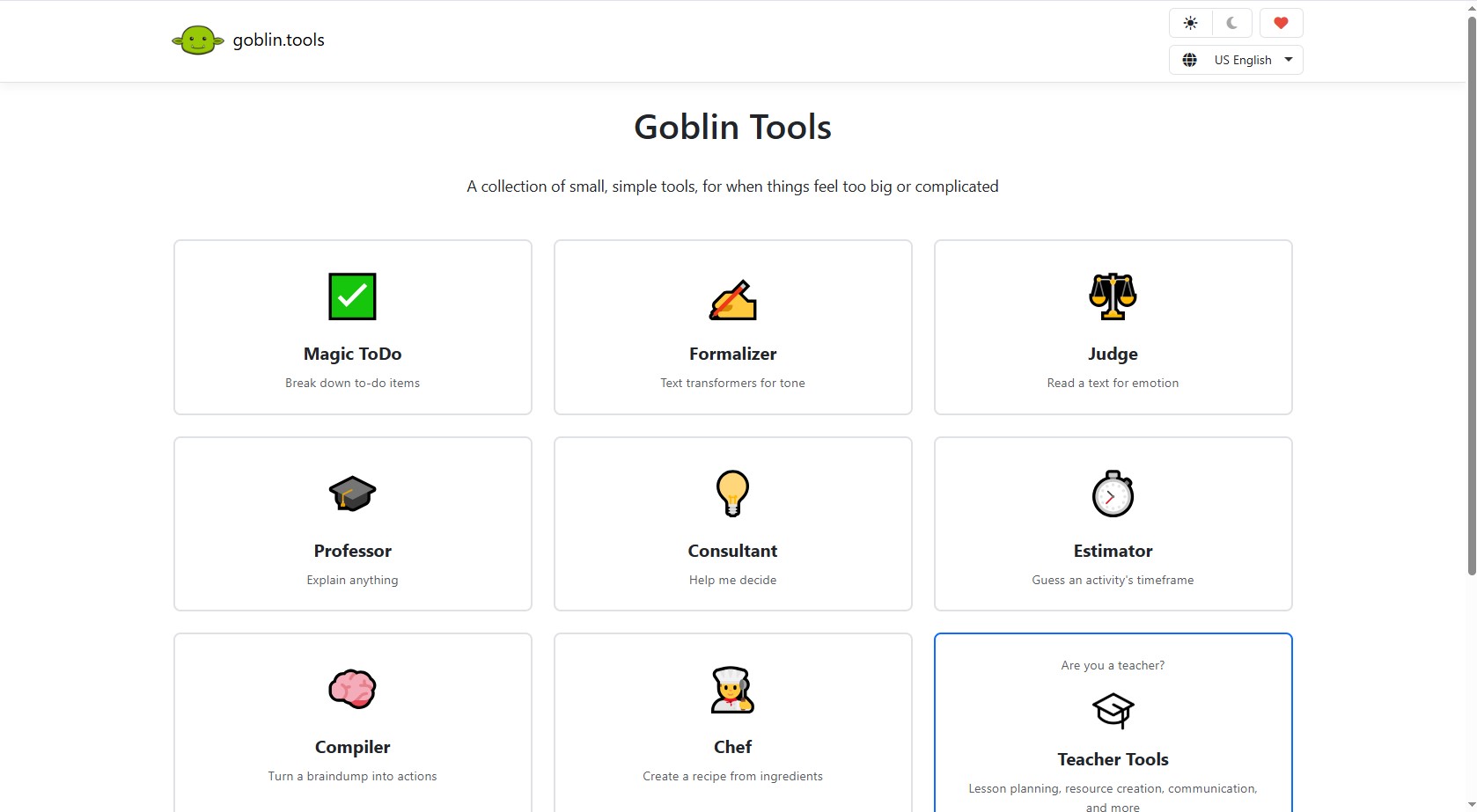The width and height of the screenshot is (1477, 812).
Task: Open the Magic ToDo tool title
Action: pyautogui.click(x=352, y=354)
